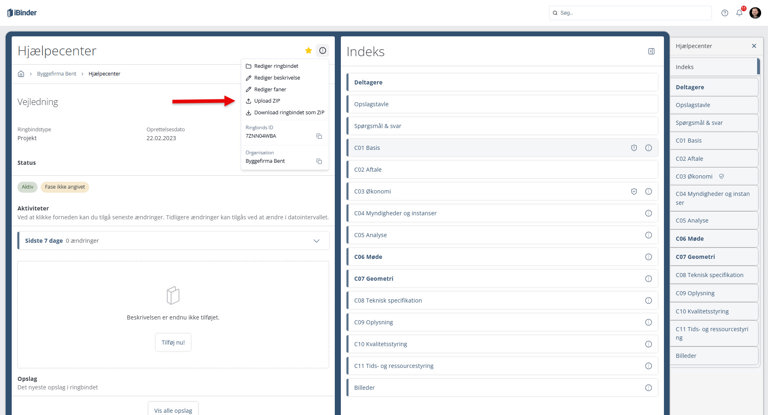Select Upload ZIP from the menu
768x415 pixels.
pyautogui.click(x=268, y=101)
